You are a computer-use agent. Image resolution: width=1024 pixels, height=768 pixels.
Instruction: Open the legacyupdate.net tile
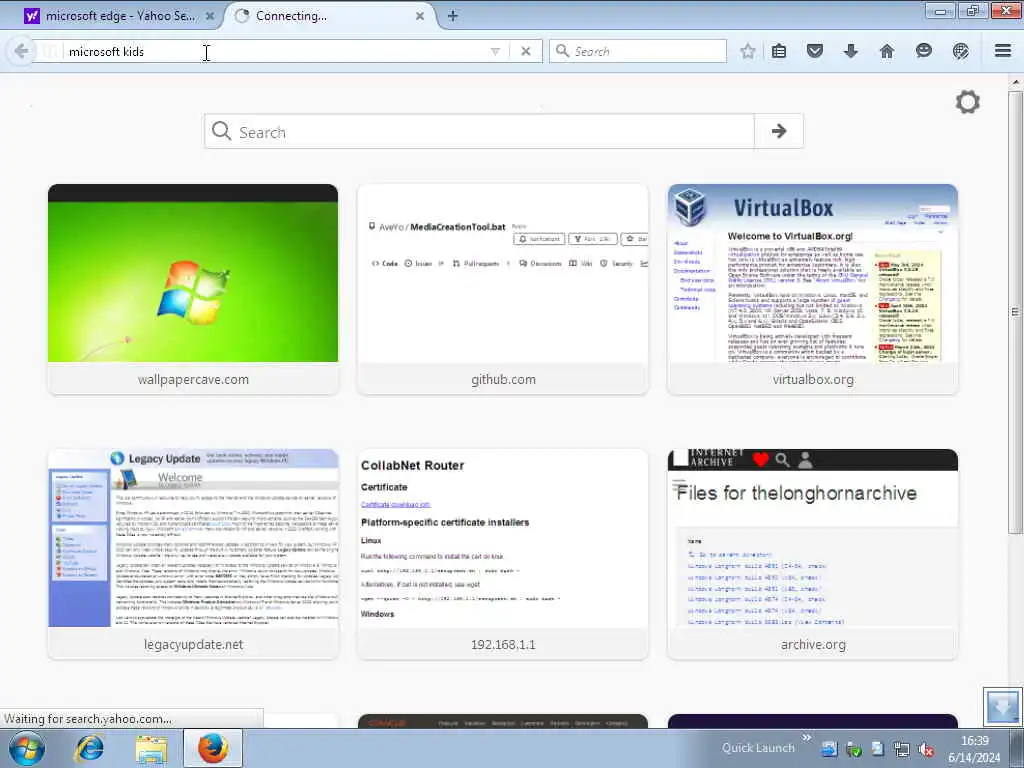tap(193, 554)
